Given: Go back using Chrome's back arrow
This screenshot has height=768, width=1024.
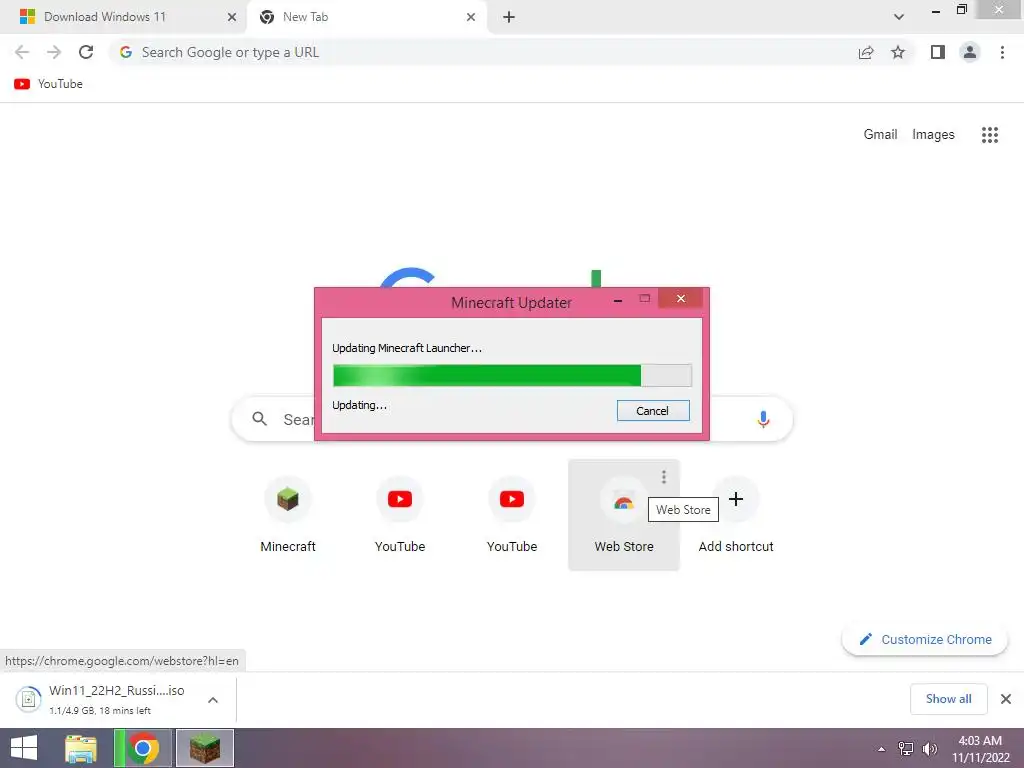Looking at the screenshot, I should pyautogui.click(x=22, y=52).
